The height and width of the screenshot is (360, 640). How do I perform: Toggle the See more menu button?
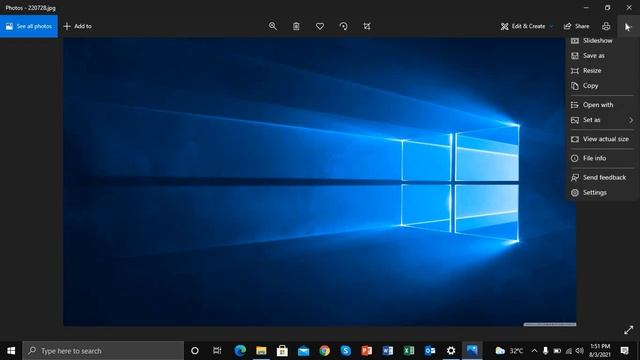coord(629,26)
